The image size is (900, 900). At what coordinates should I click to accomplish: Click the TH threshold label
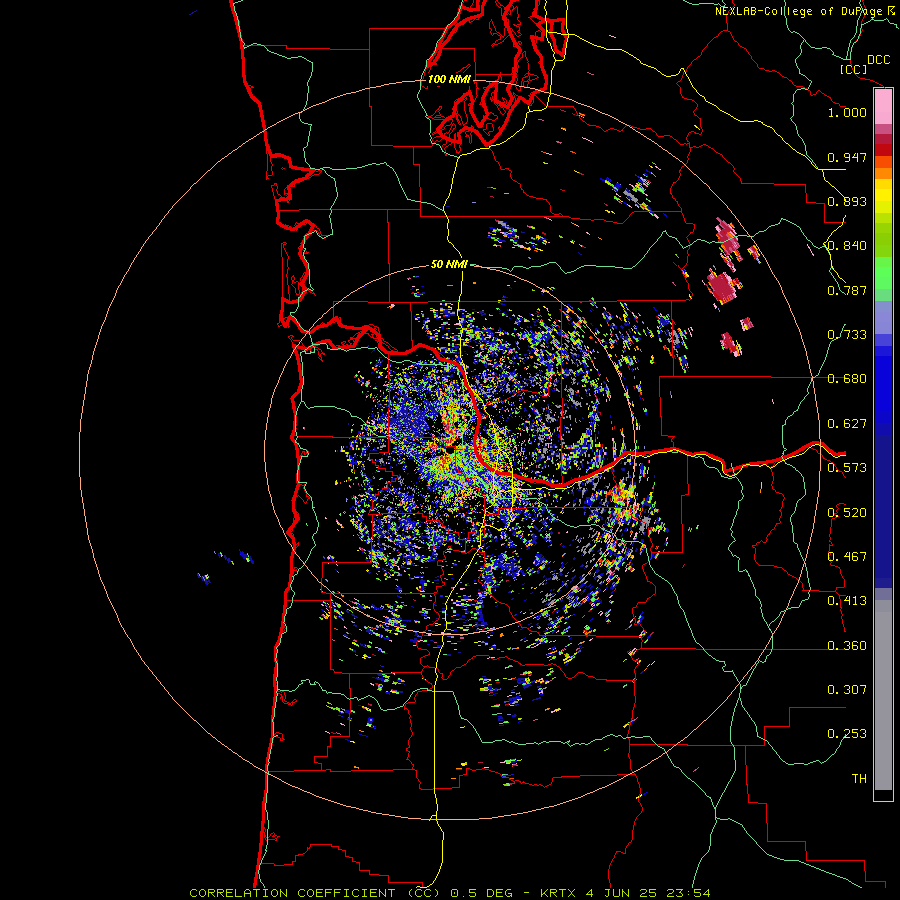[859, 779]
